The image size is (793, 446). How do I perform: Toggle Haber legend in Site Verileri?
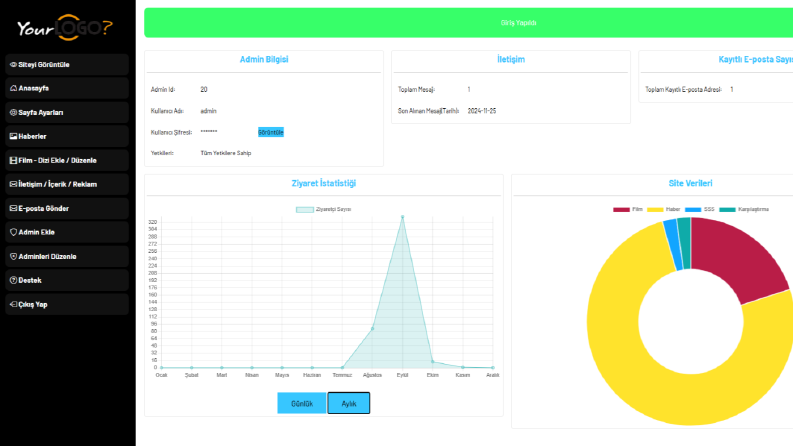point(664,209)
